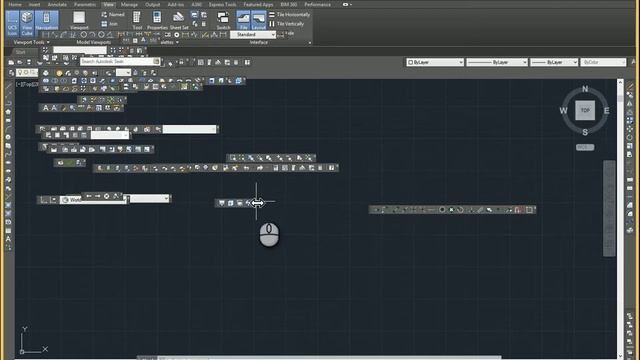Toggle the UCS Icon button
640x360 pixels.
pyautogui.click(x=12, y=23)
